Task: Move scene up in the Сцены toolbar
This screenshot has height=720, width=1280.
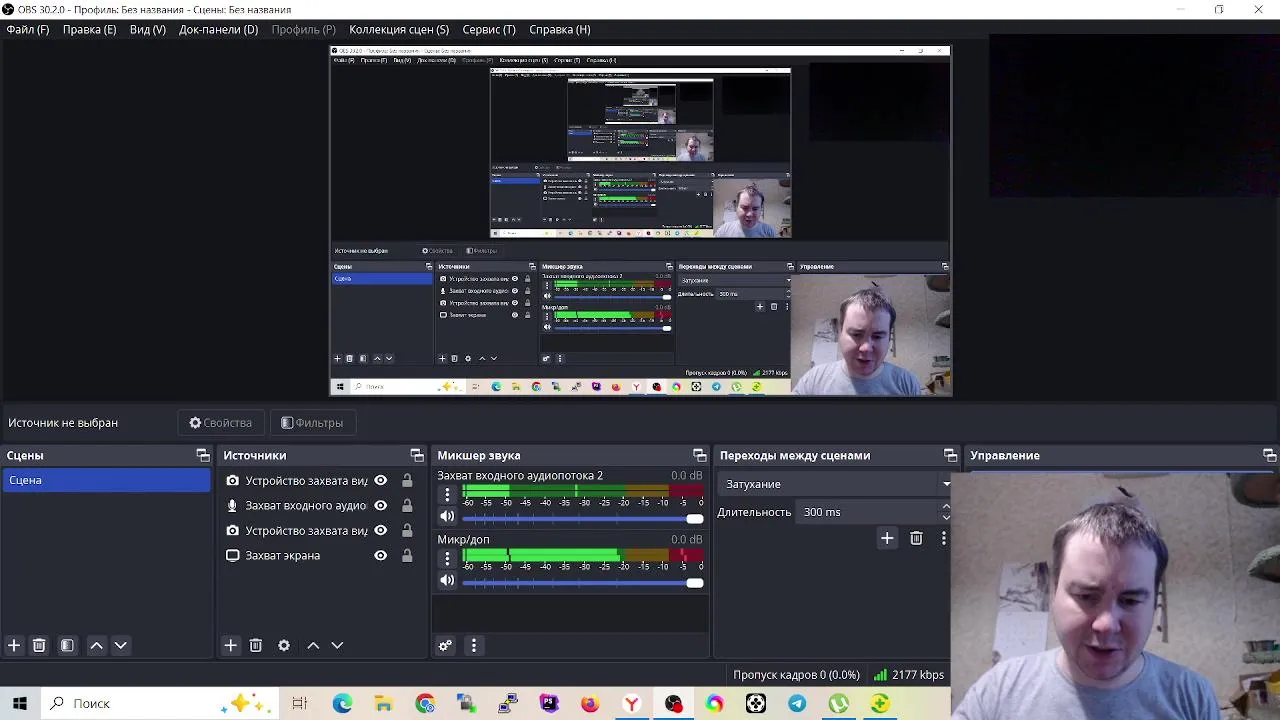Action: point(97,645)
